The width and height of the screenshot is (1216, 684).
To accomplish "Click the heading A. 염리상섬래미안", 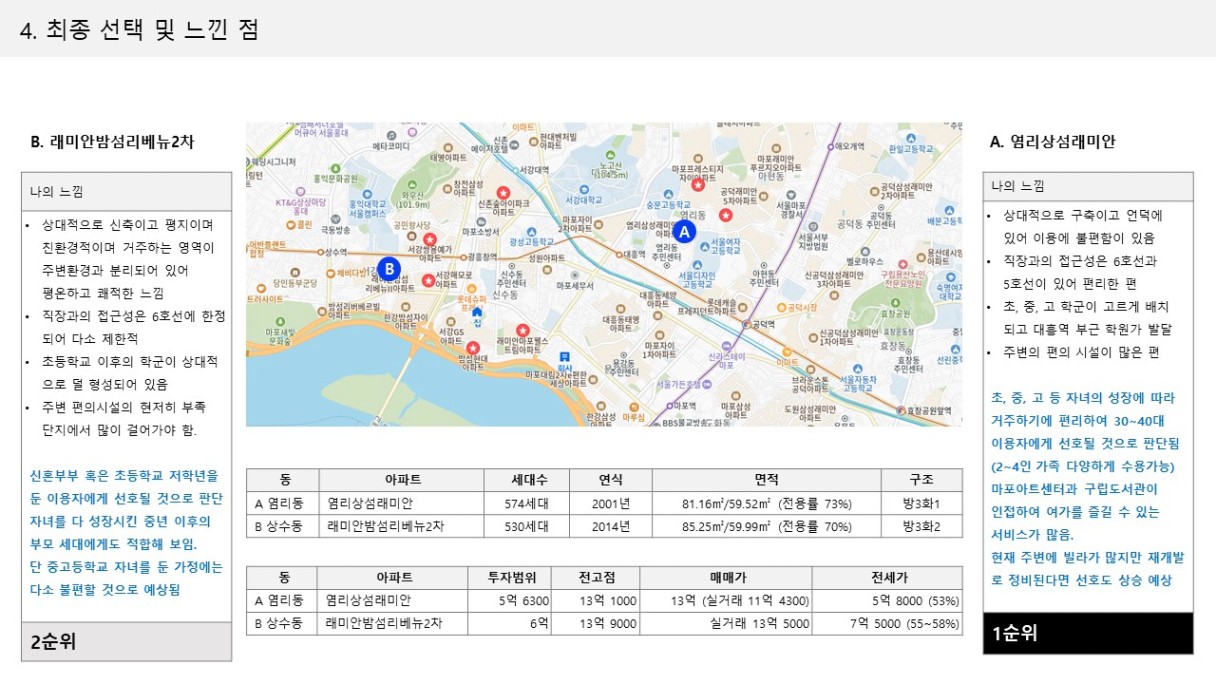I will (1052, 142).
